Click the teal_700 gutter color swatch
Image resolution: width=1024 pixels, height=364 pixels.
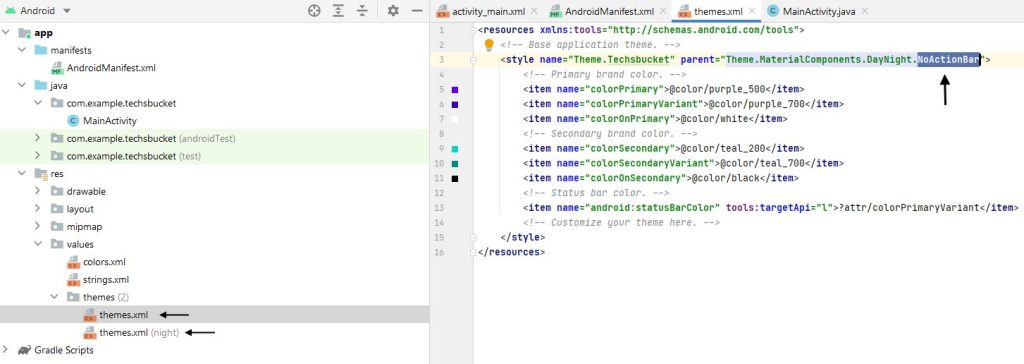tap(455, 163)
